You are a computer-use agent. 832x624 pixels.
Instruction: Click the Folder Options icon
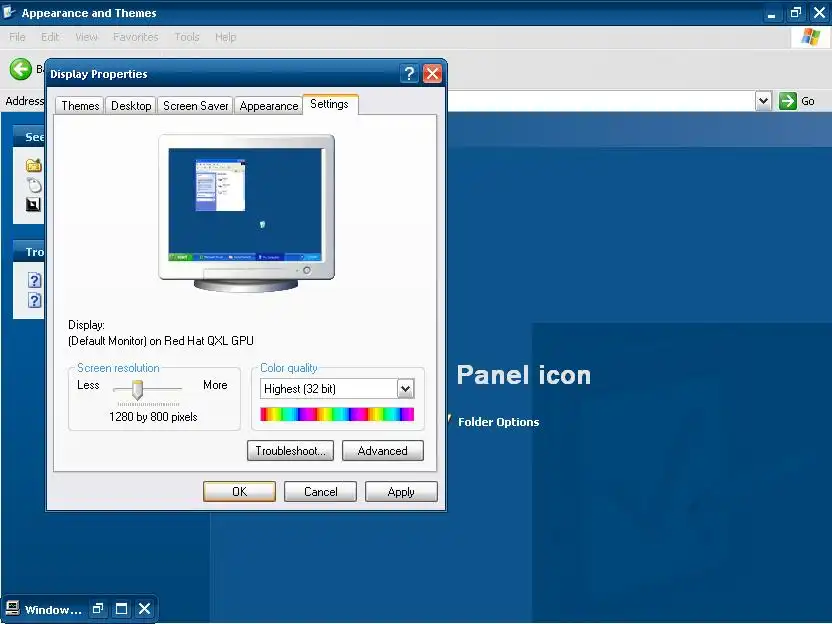point(449,420)
